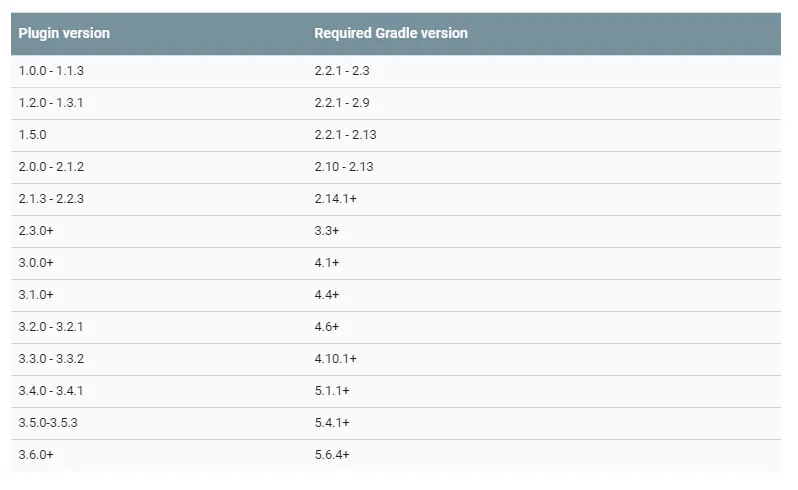The image size is (798, 490).
Task: Select the plugin version 1.2.0 - 1.3.1 cell
Action: pos(58,103)
